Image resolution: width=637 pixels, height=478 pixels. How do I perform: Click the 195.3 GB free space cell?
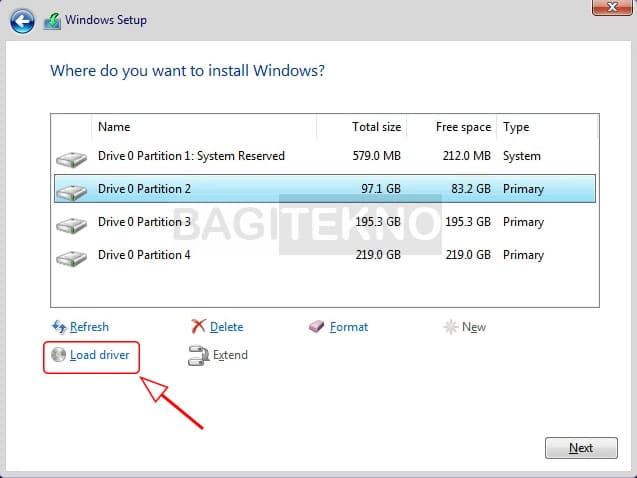coord(468,222)
